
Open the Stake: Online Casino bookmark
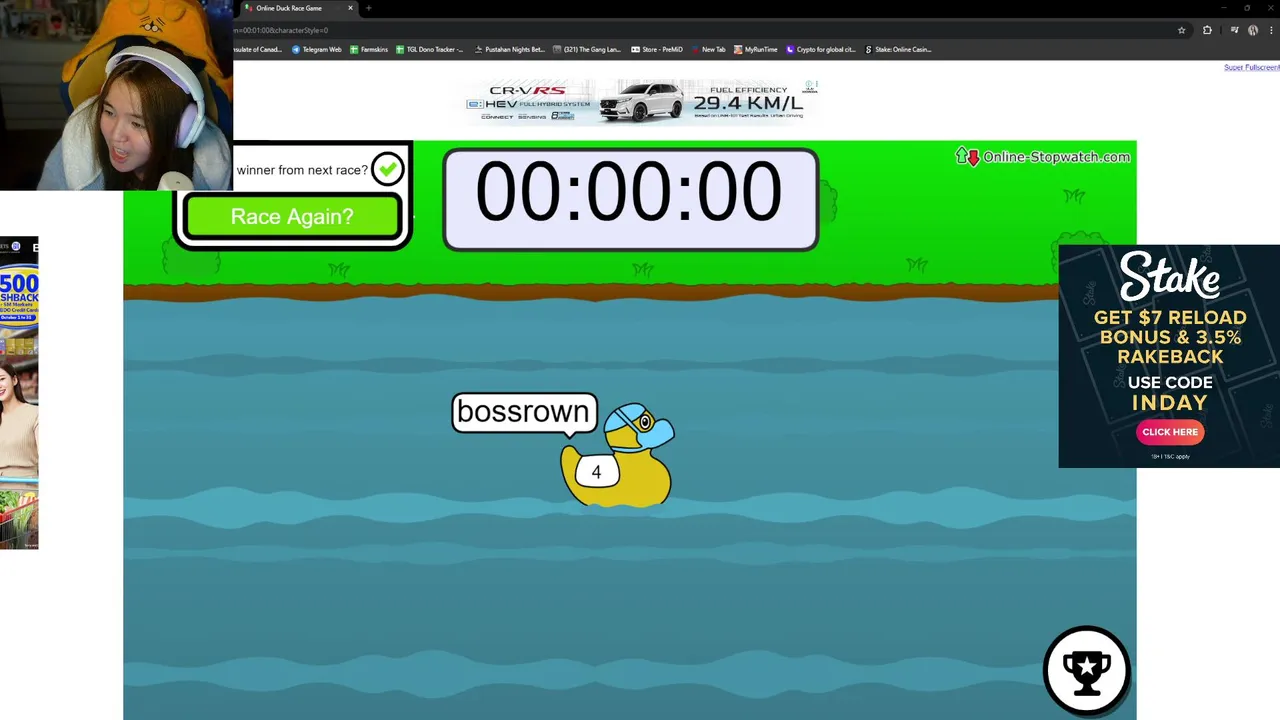[x=898, y=49]
